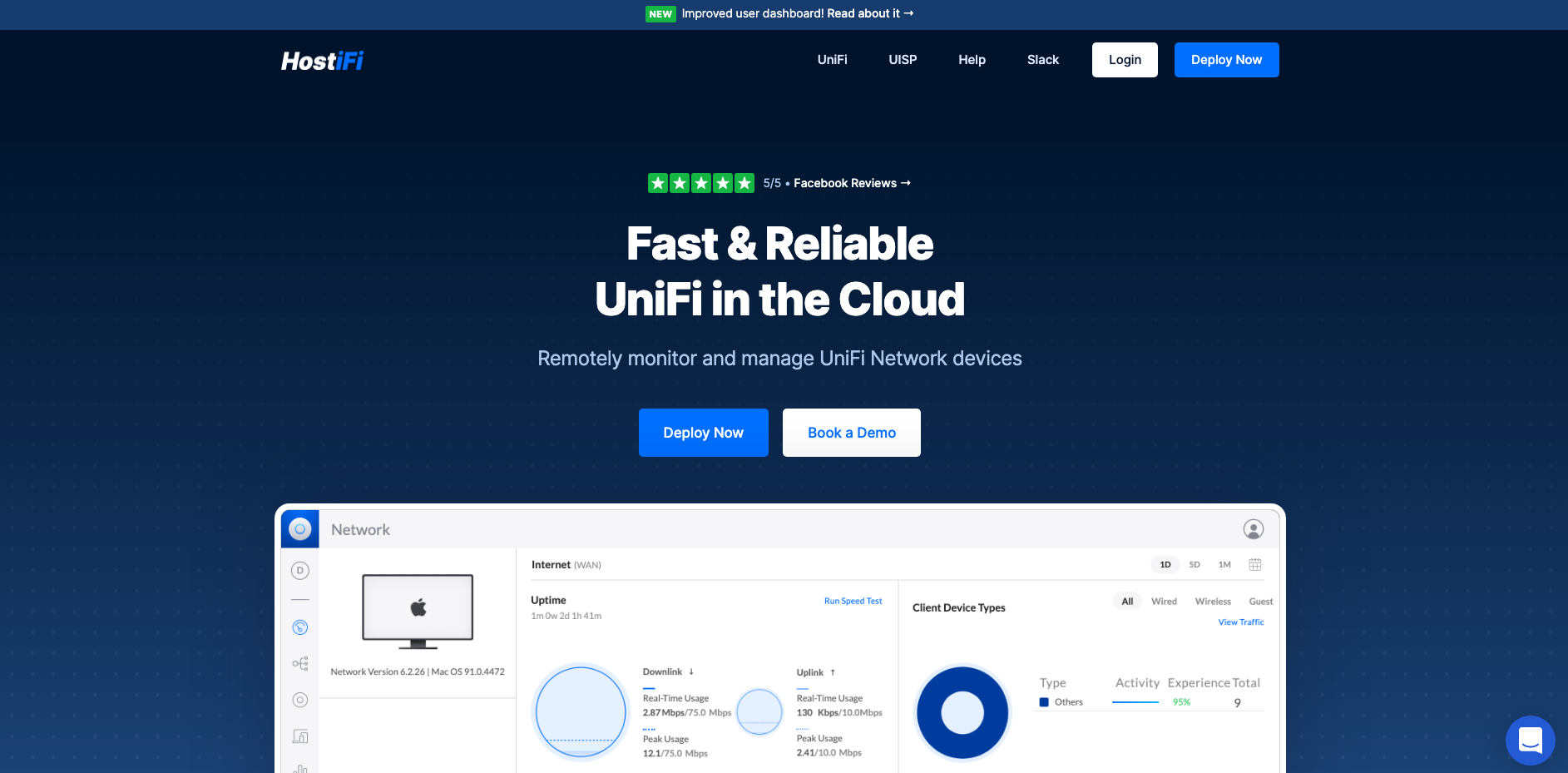This screenshot has width=1568, height=773.
Task: Click the Activity column header
Action: pyautogui.click(x=1137, y=683)
